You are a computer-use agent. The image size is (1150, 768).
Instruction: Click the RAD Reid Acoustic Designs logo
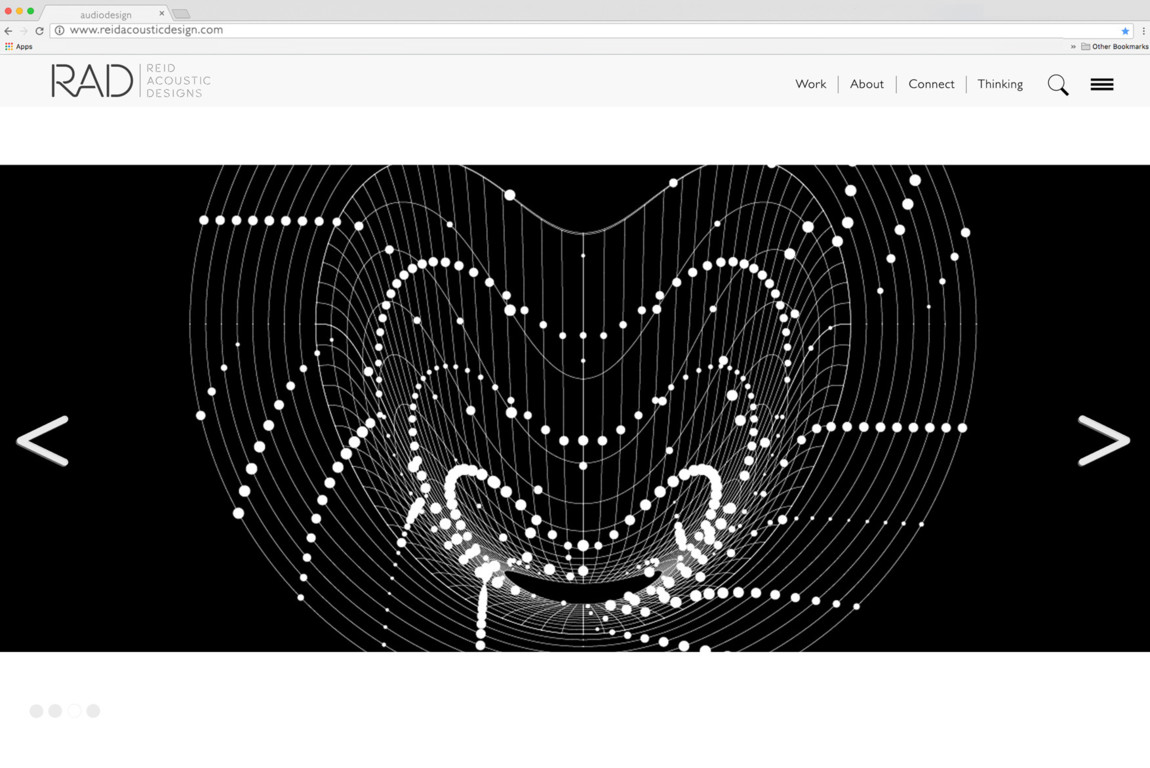[x=130, y=81]
